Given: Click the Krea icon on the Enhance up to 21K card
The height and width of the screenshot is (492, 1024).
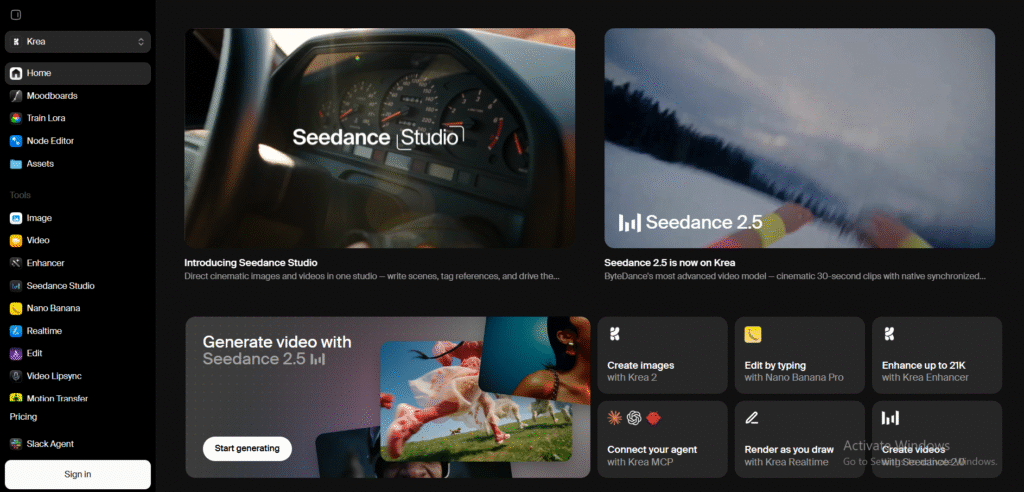Looking at the screenshot, I should pos(888,335).
